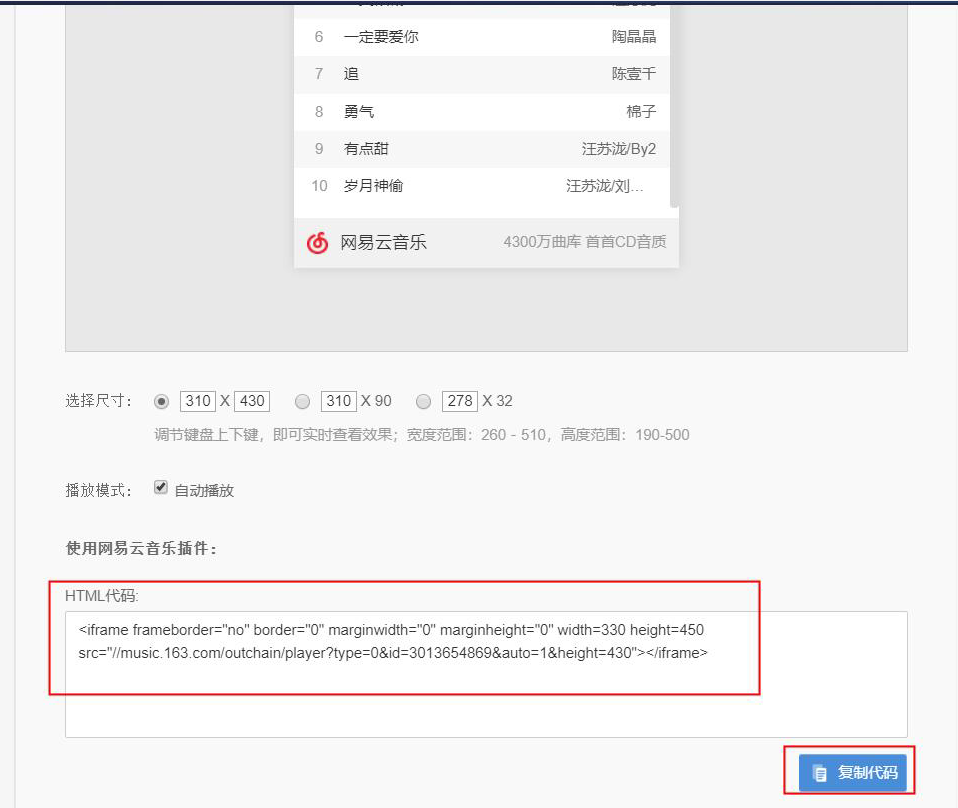Screen dimensions: 958x808
Task: Select the 310 X 430 size radio
Action: pyautogui.click(x=161, y=402)
